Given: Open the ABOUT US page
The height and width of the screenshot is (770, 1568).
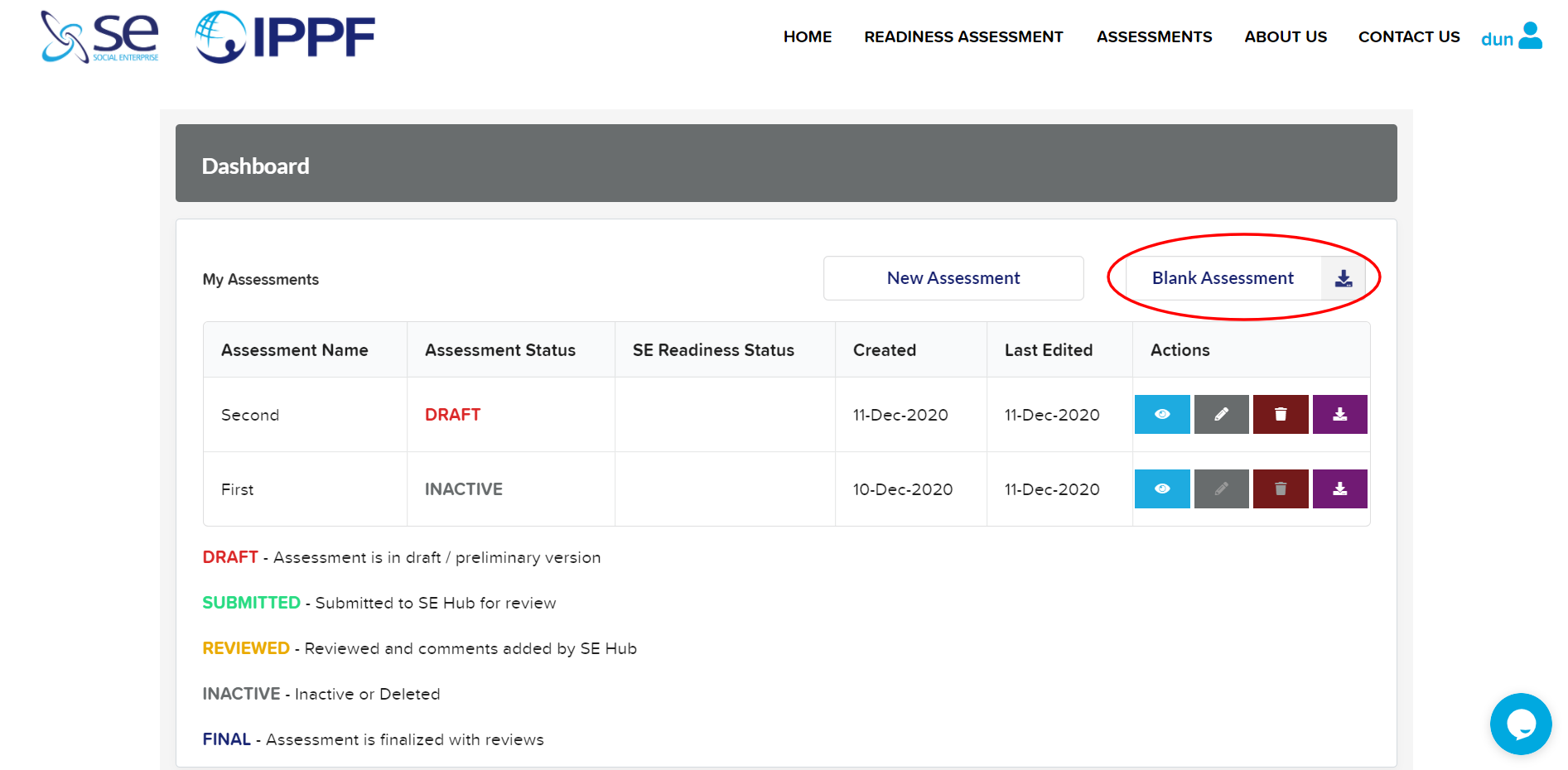Looking at the screenshot, I should pyautogui.click(x=1286, y=36).
